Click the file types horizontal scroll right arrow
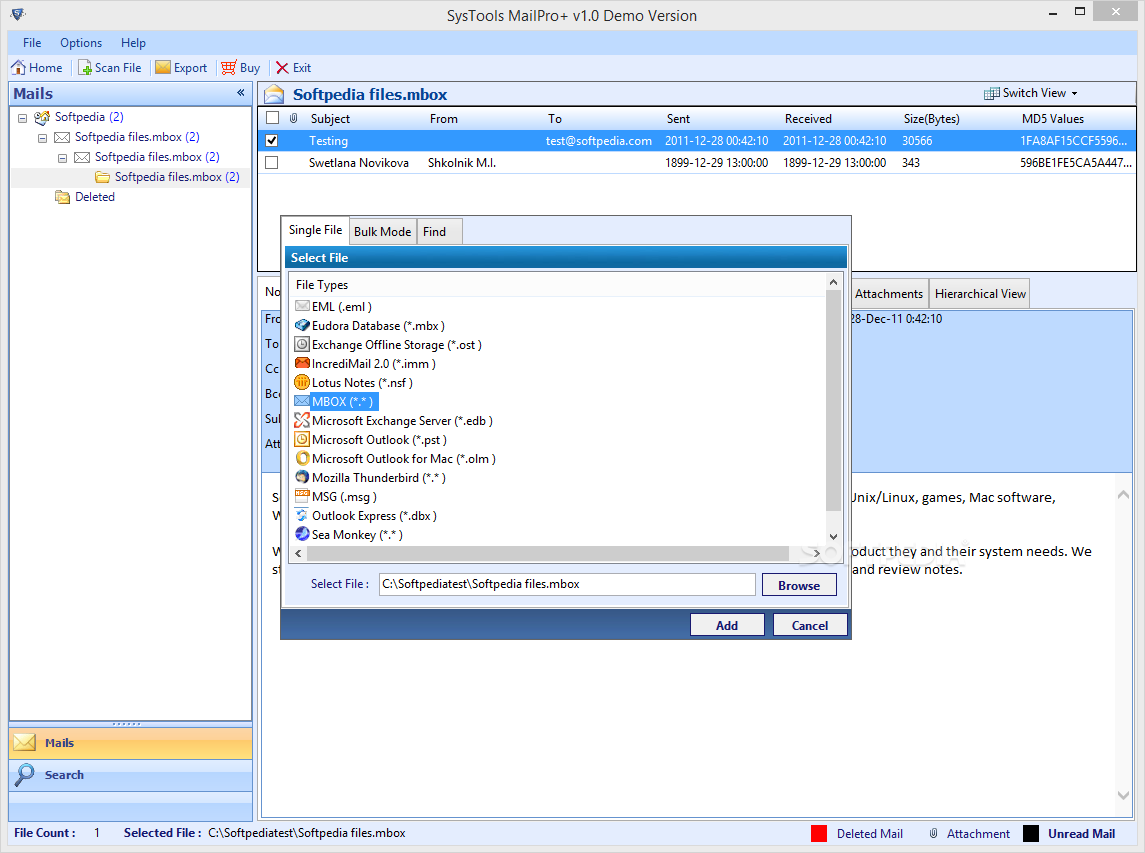Screen dimensions: 1145x853 (x=817, y=554)
